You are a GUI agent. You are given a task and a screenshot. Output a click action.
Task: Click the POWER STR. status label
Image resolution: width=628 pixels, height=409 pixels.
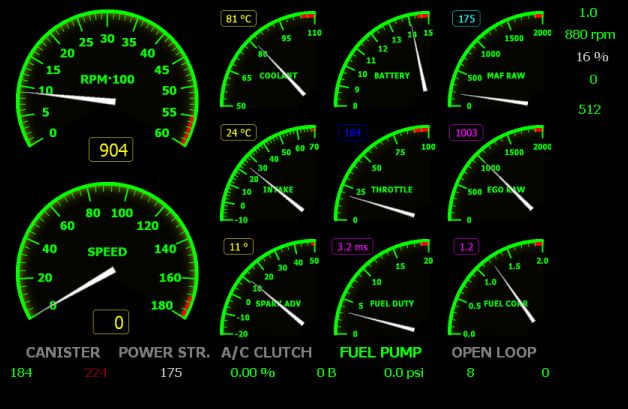click(x=164, y=352)
